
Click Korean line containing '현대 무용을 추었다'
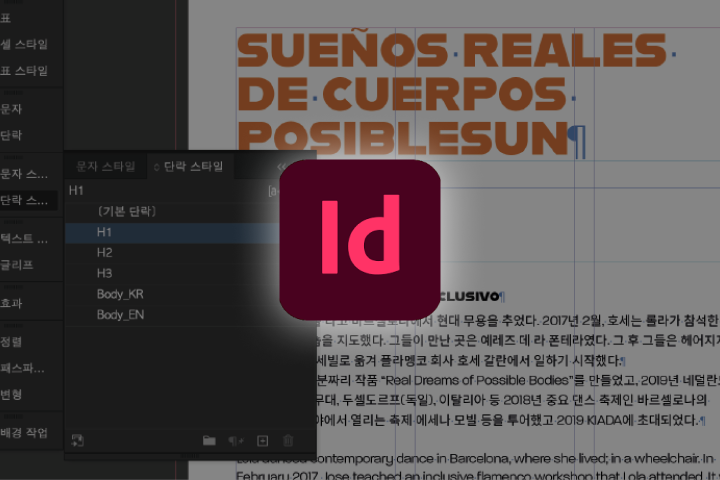coord(517,321)
